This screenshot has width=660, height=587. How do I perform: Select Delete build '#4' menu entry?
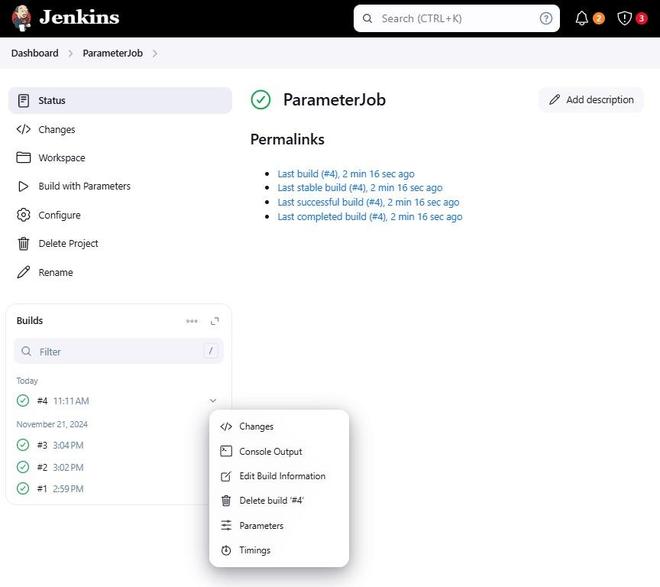279,500
